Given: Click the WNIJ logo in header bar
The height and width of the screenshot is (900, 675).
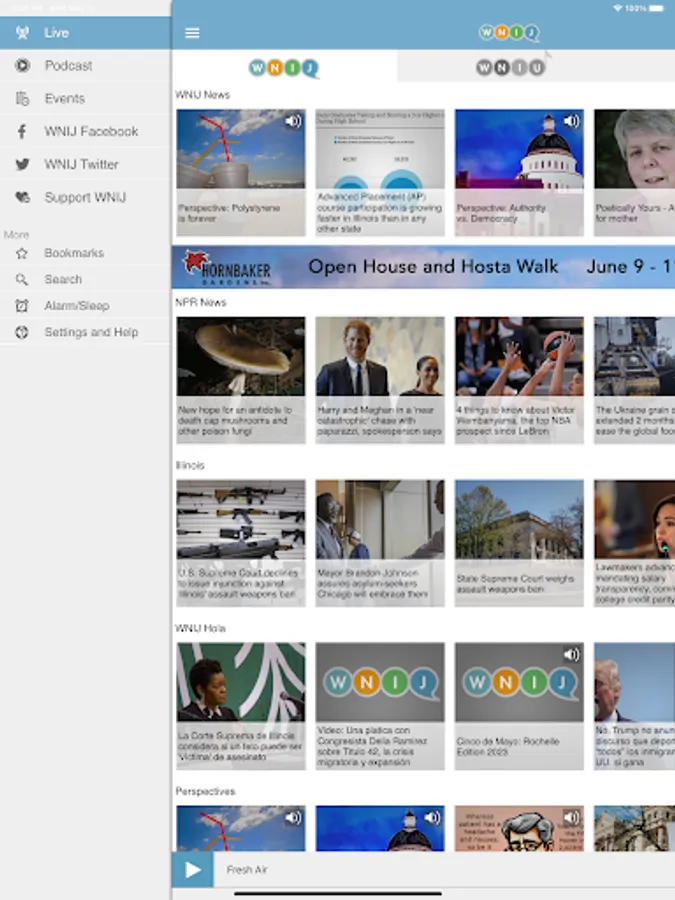Looking at the screenshot, I should (x=509, y=33).
